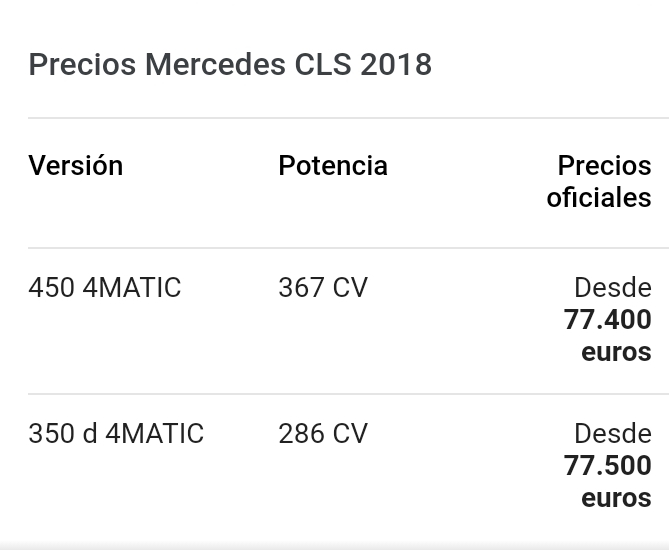669x554 pixels.
Task: Click the word oficiales in the header
Action: tap(599, 198)
